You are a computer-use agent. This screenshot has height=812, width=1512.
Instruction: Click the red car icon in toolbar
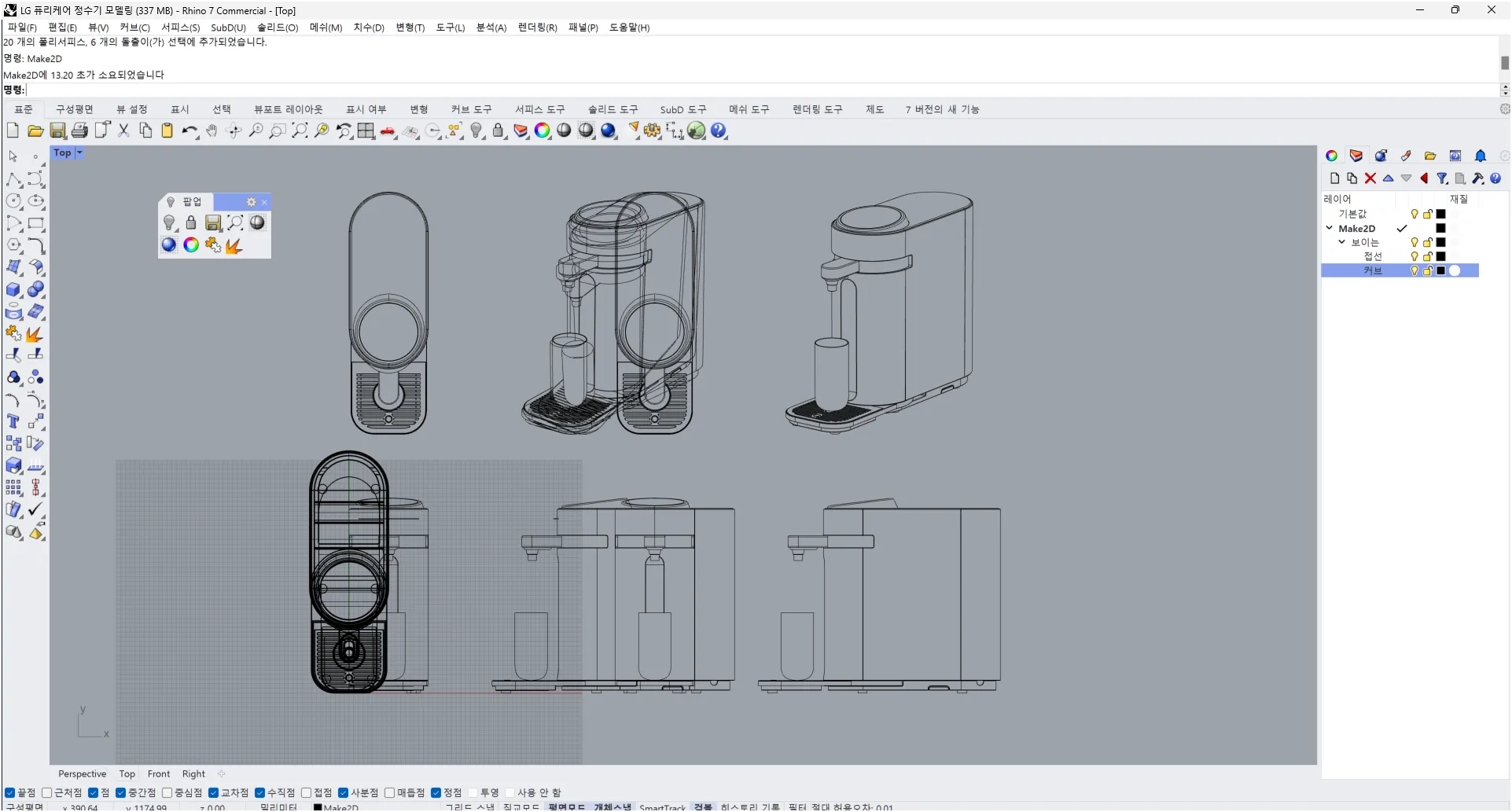pyautogui.click(x=388, y=131)
